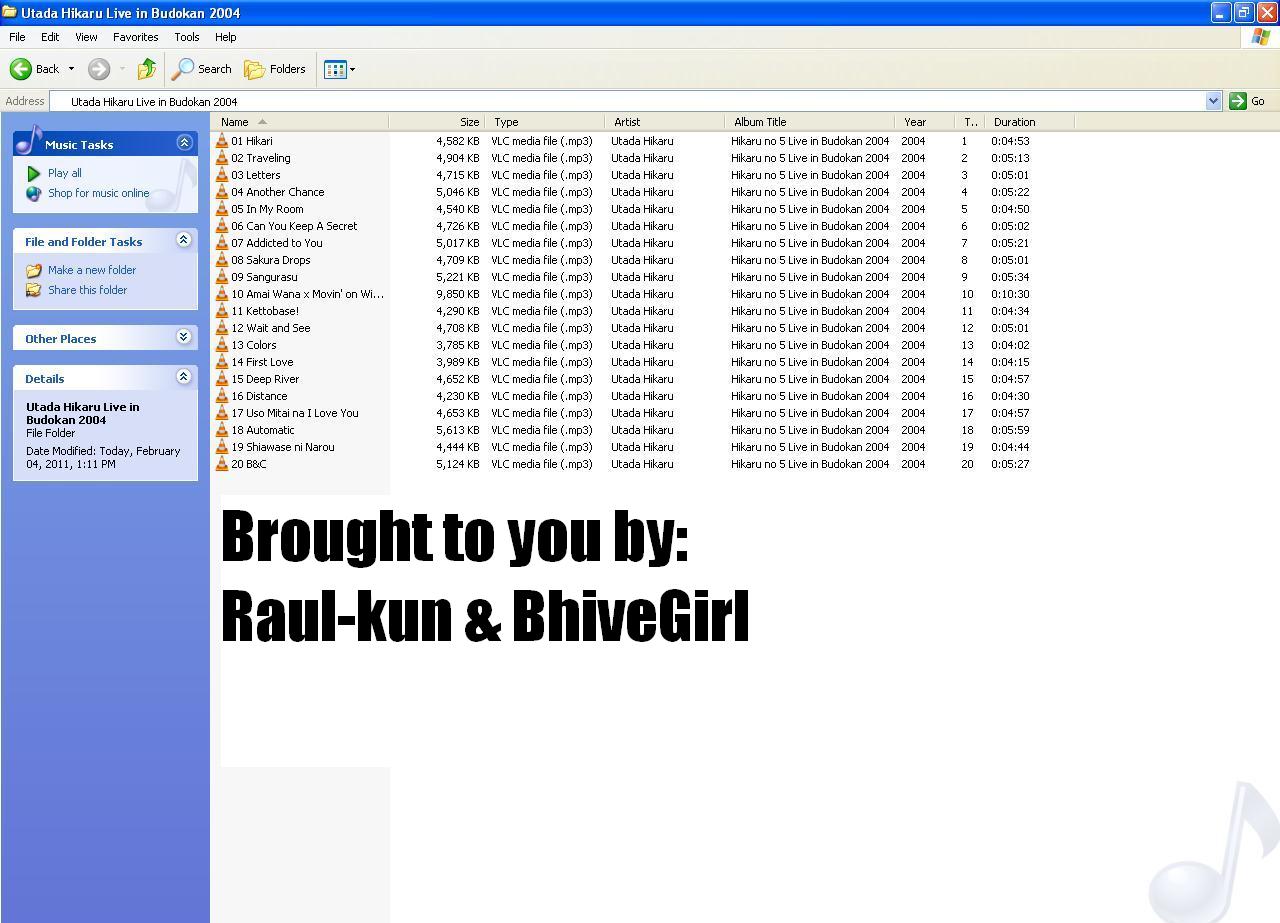
Task: Click the title bar folder icon
Action: (x=9, y=12)
